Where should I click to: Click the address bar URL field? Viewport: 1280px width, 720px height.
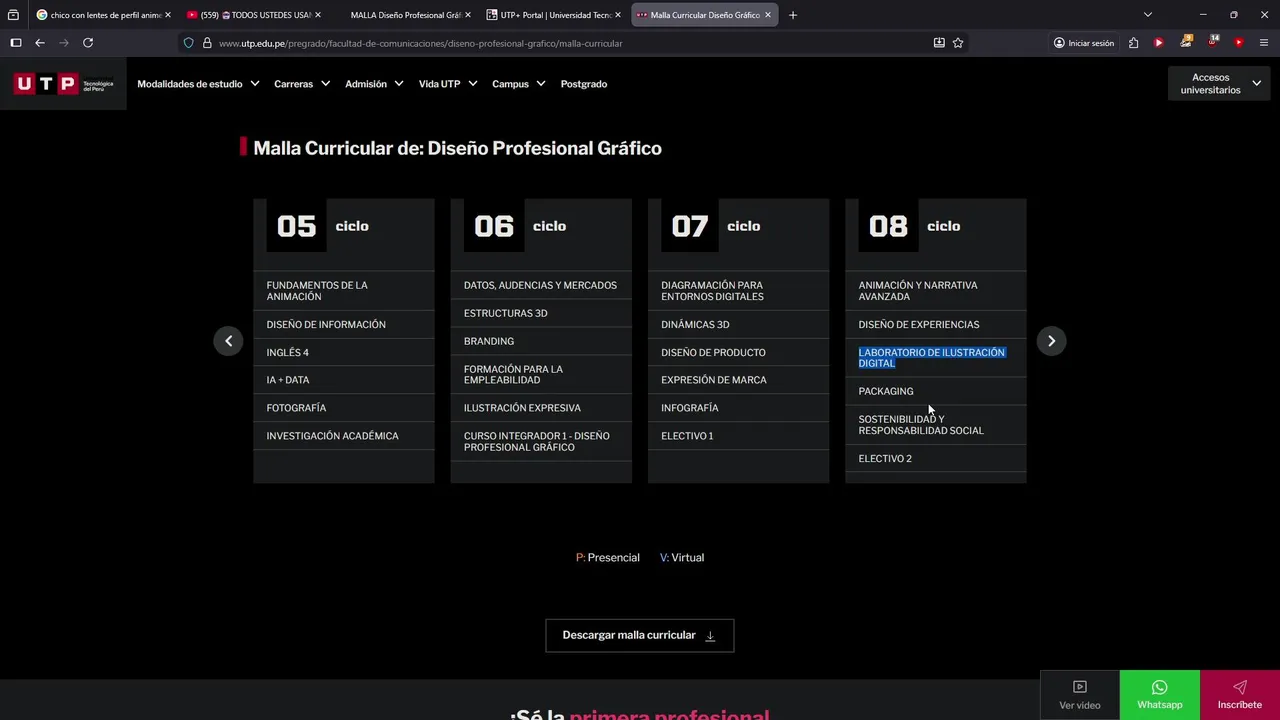[560, 43]
